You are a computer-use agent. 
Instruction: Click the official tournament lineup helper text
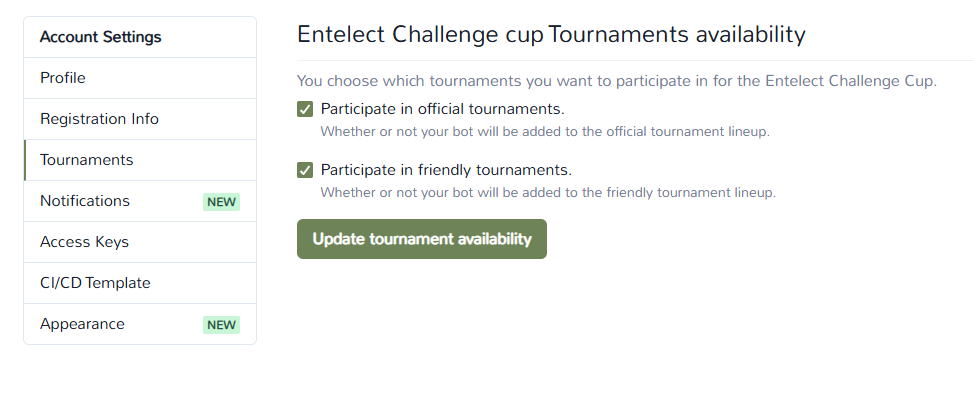click(x=545, y=132)
